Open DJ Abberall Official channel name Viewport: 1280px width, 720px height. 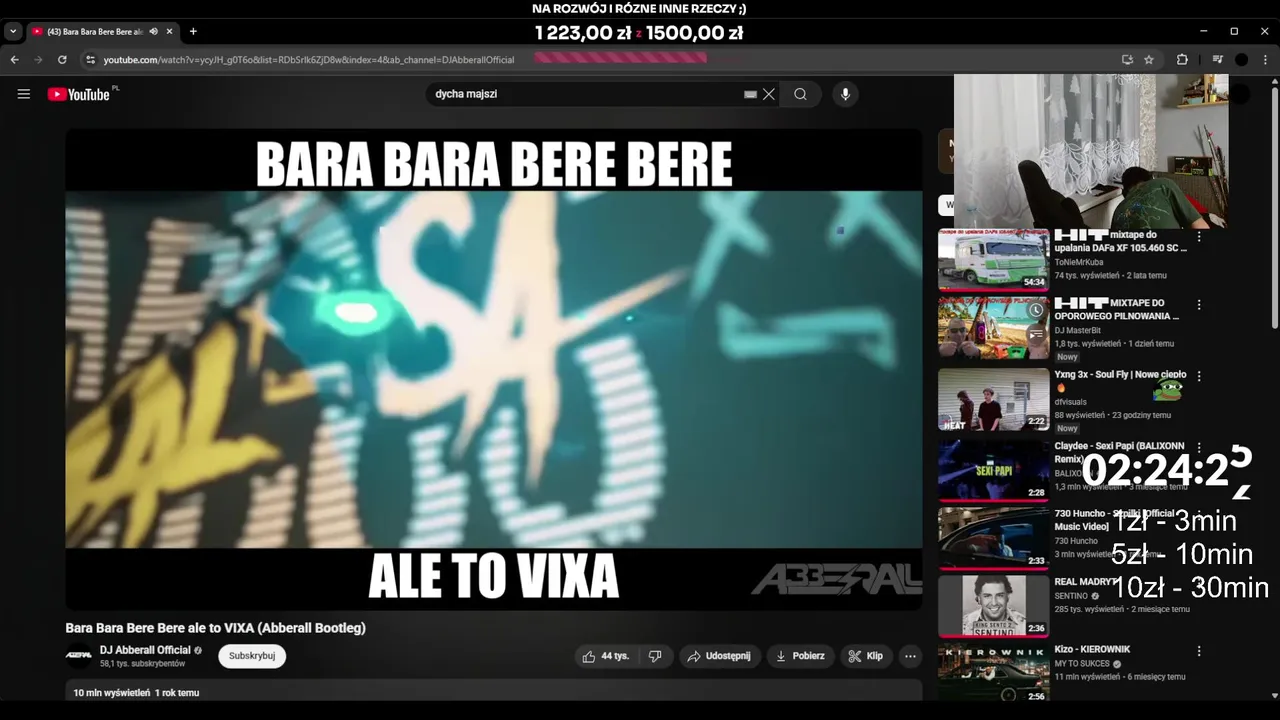[145, 650]
